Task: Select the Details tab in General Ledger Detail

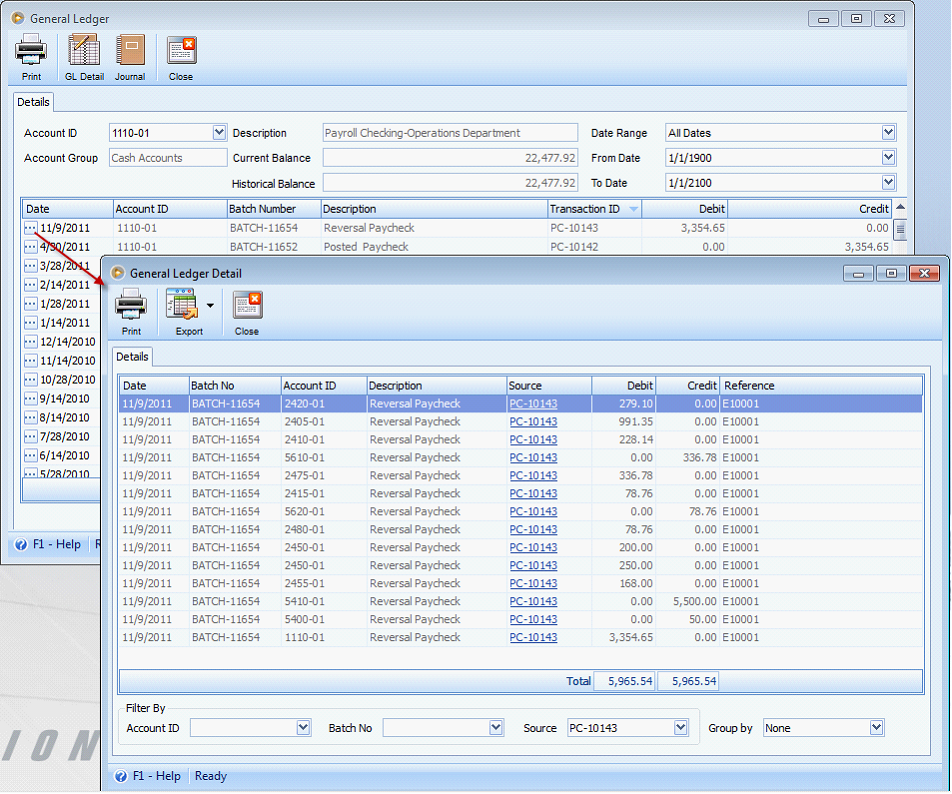Action: point(132,356)
